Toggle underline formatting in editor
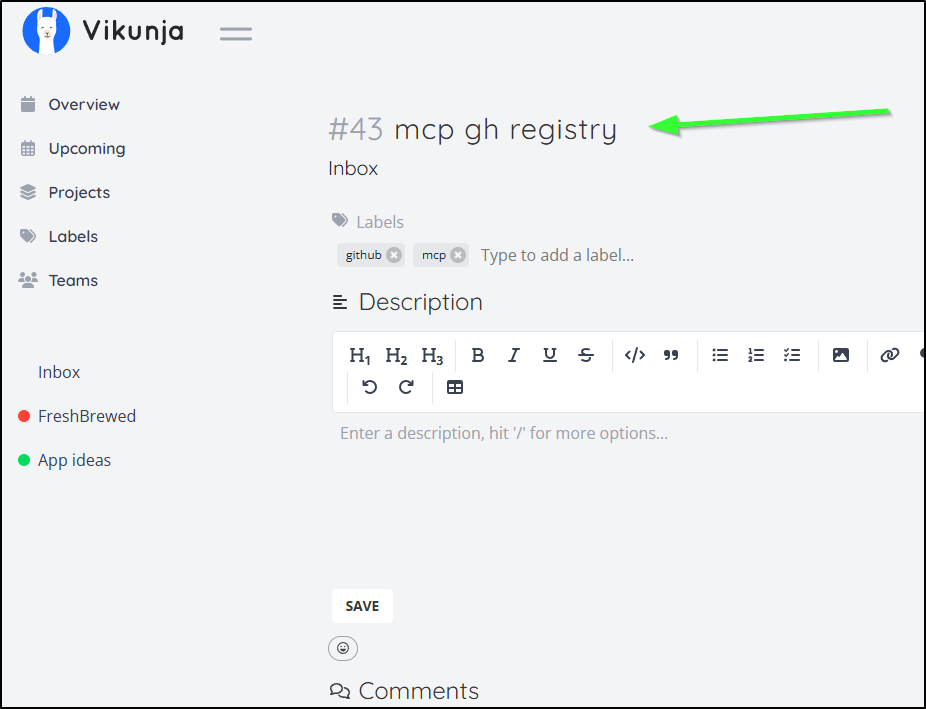The image size is (926, 709). [550, 355]
